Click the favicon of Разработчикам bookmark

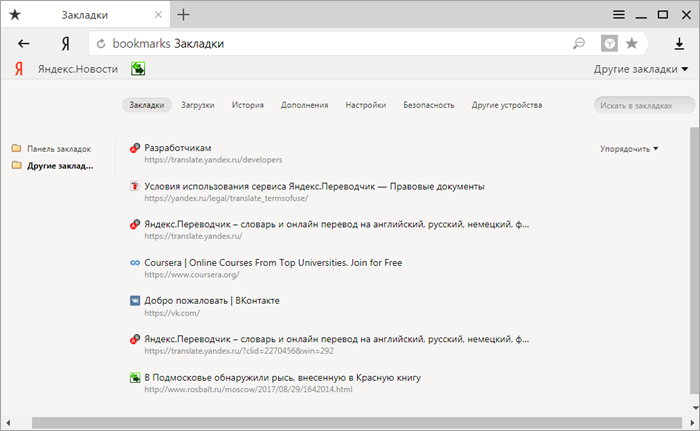[135, 148]
